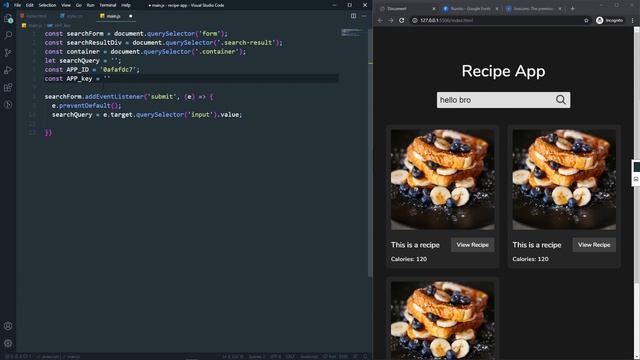The height and width of the screenshot is (360, 640).
Task: Open the Manage gear in VS Code
Action: 8,343
